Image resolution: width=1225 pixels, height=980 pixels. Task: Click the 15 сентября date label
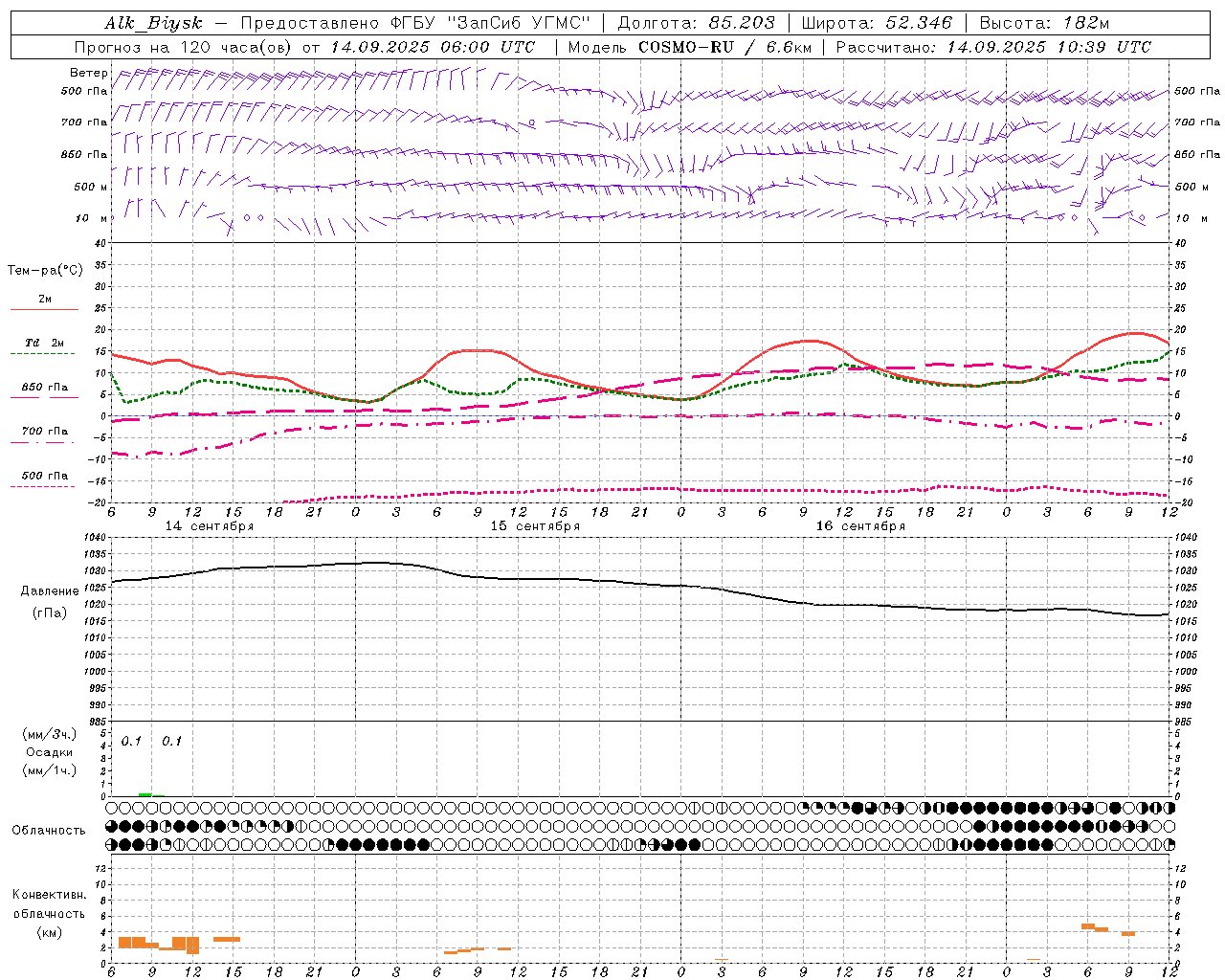(535, 526)
